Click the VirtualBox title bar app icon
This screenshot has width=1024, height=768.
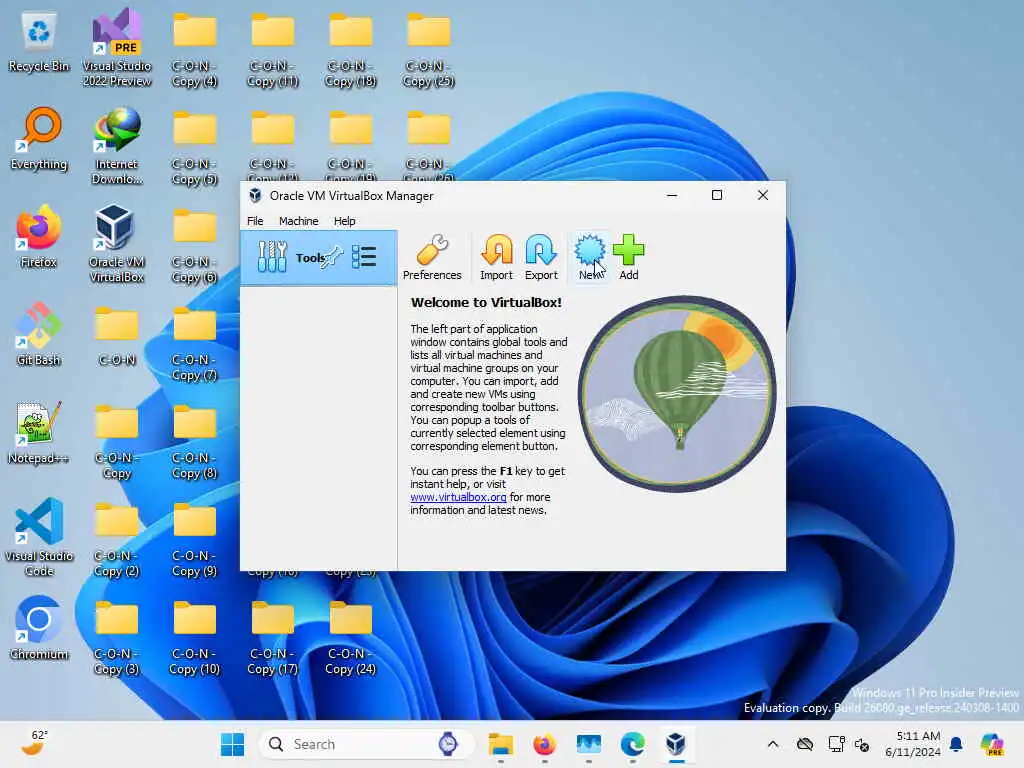click(255, 195)
